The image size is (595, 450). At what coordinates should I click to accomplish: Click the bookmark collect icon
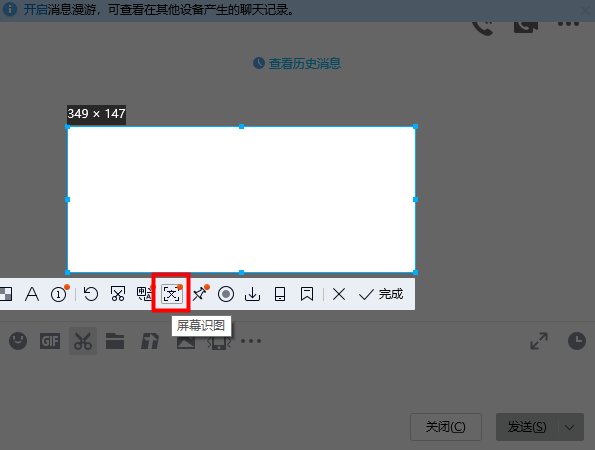307,294
